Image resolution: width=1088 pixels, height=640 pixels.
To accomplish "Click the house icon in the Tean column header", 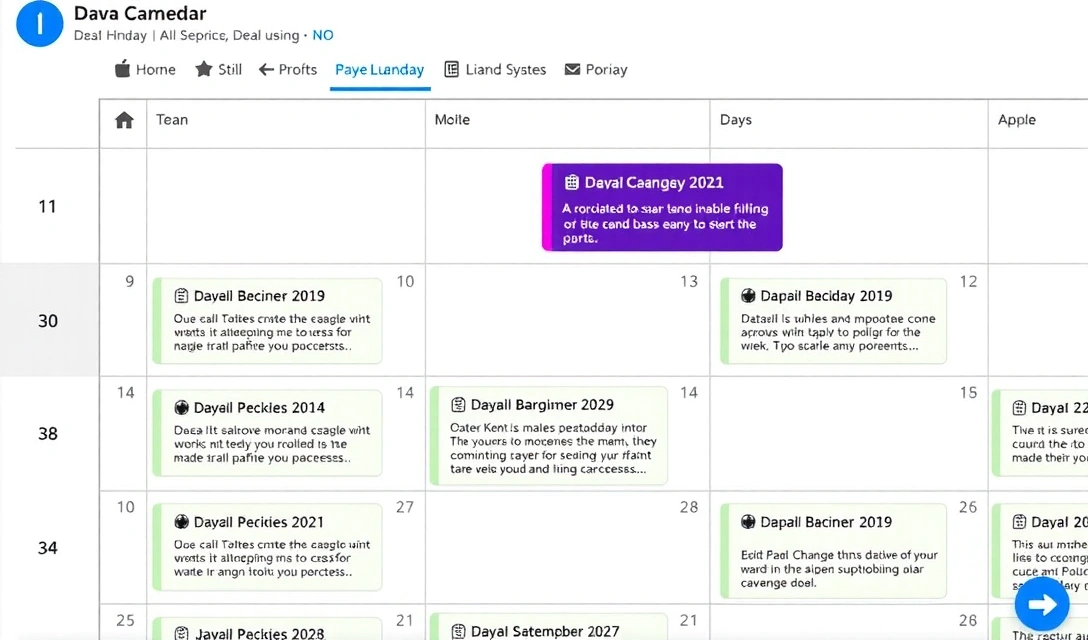I will click(123, 119).
